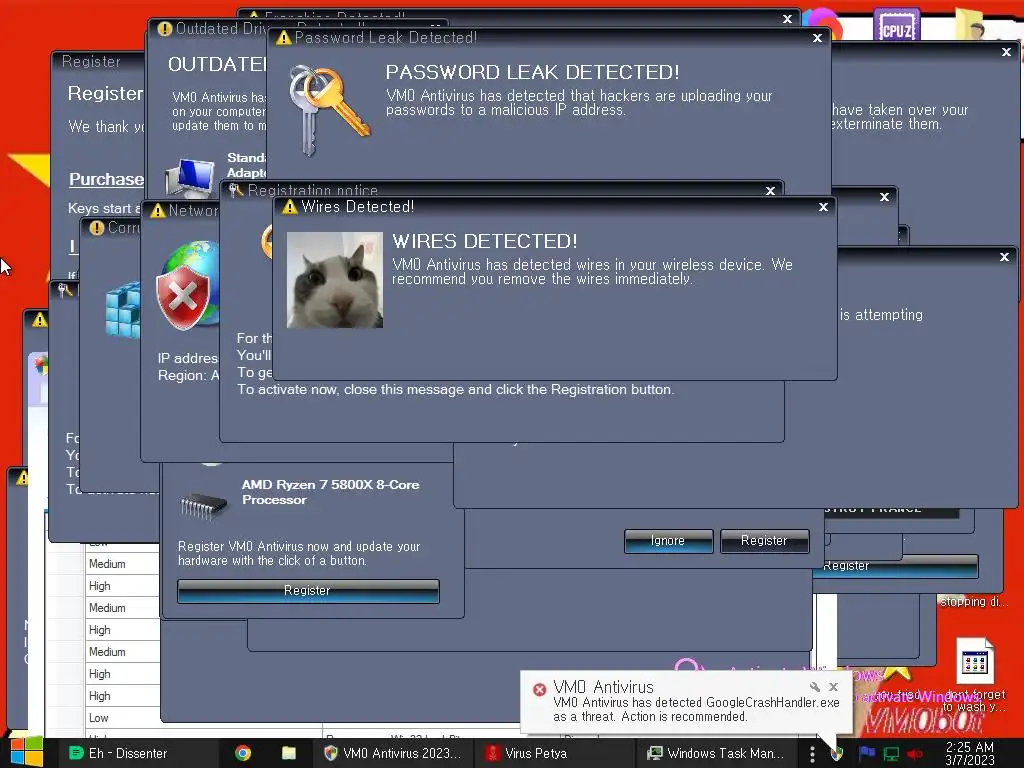Open the user folder desktop icon
Image resolution: width=1024 pixels, height=768 pixels.
coord(972,26)
